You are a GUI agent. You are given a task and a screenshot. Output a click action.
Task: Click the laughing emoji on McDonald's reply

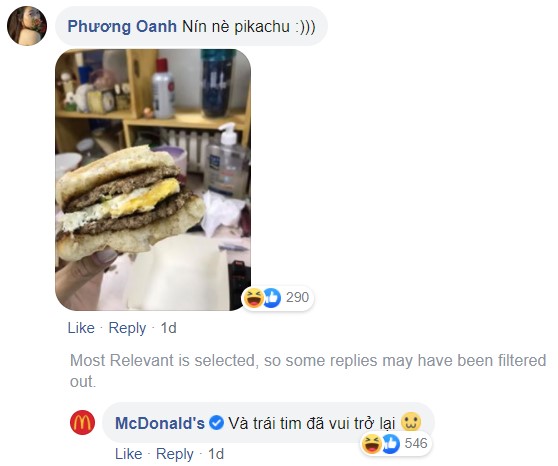[x=372, y=444]
